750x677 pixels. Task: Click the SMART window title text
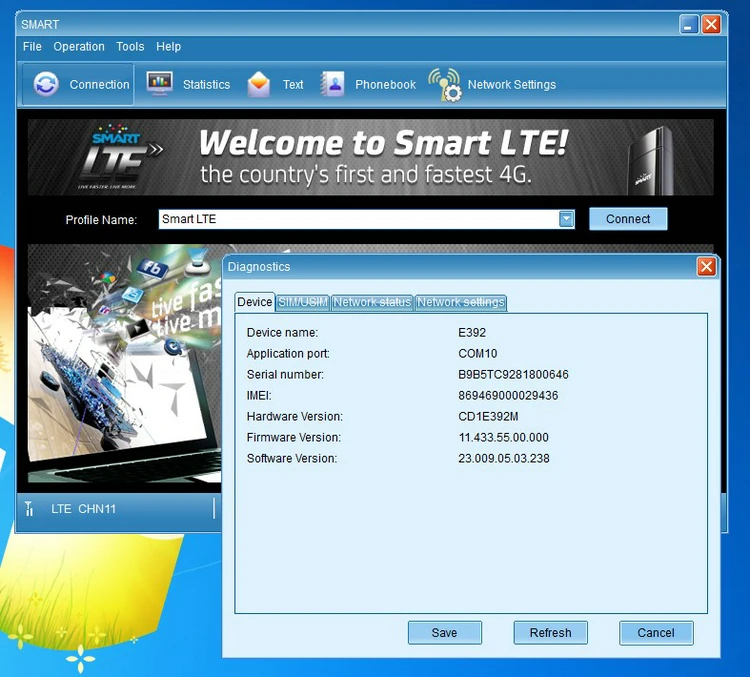tap(40, 24)
